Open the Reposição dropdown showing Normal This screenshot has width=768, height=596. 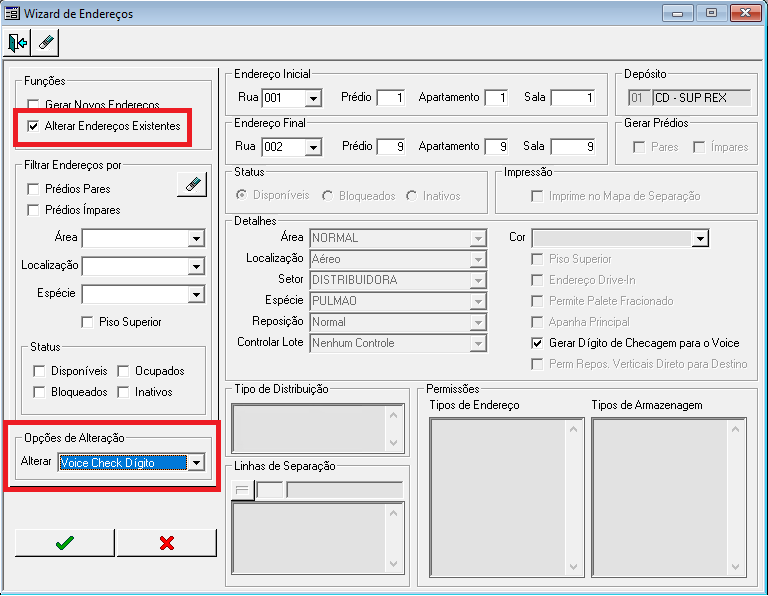477,322
